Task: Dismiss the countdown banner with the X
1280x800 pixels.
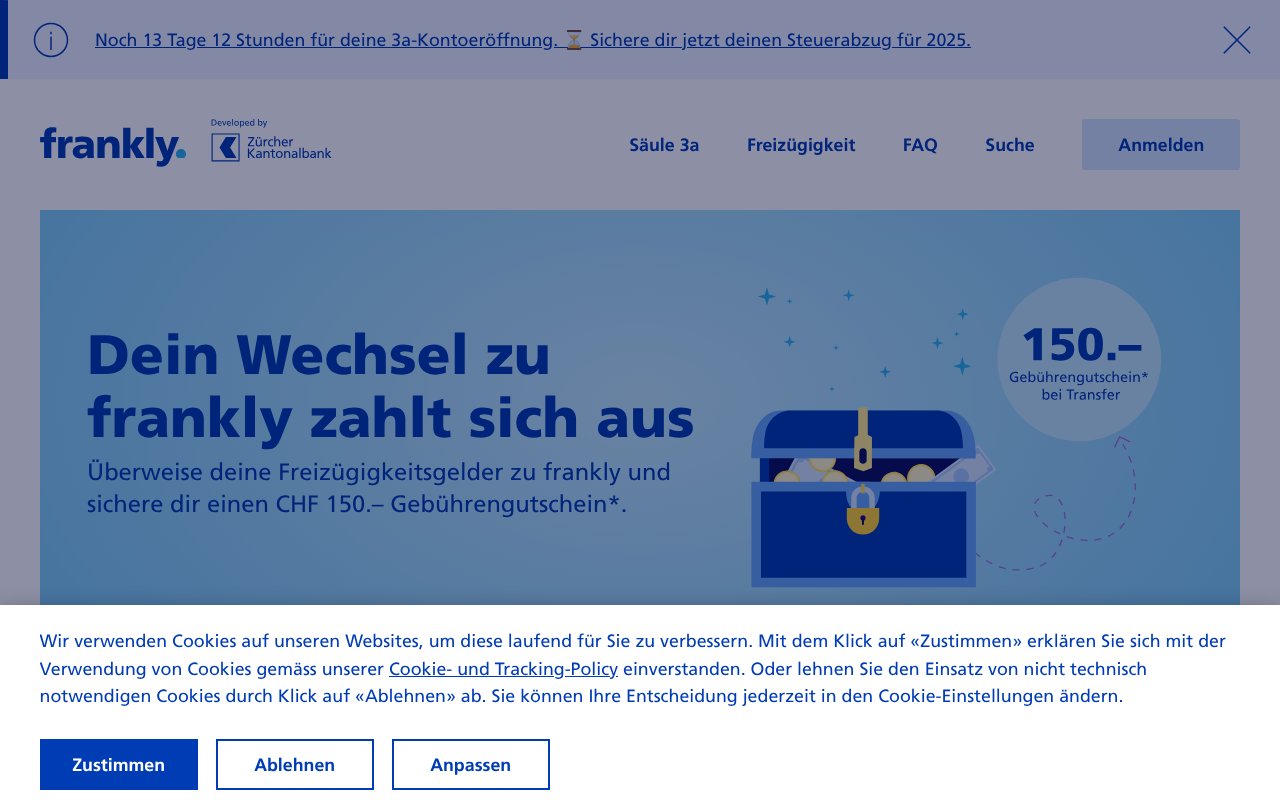Action: (x=1236, y=40)
